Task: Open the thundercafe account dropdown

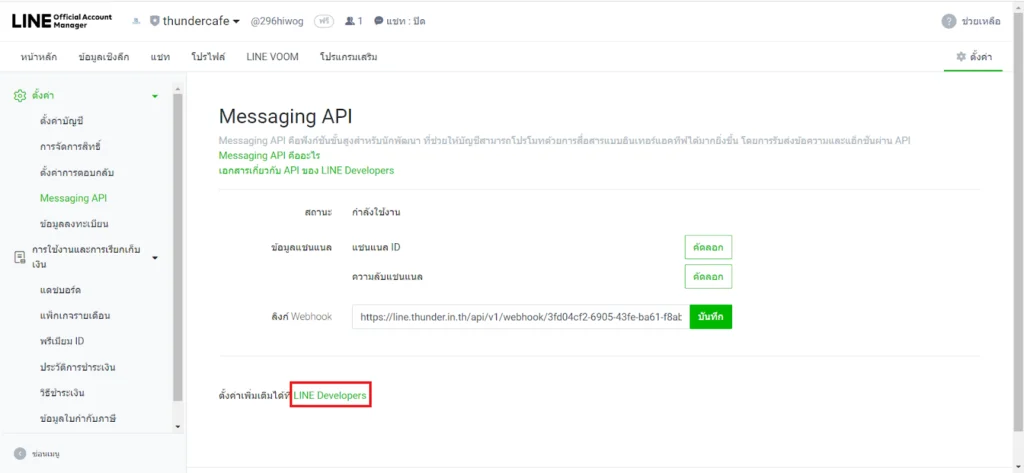Action: [x=201, y=21]
